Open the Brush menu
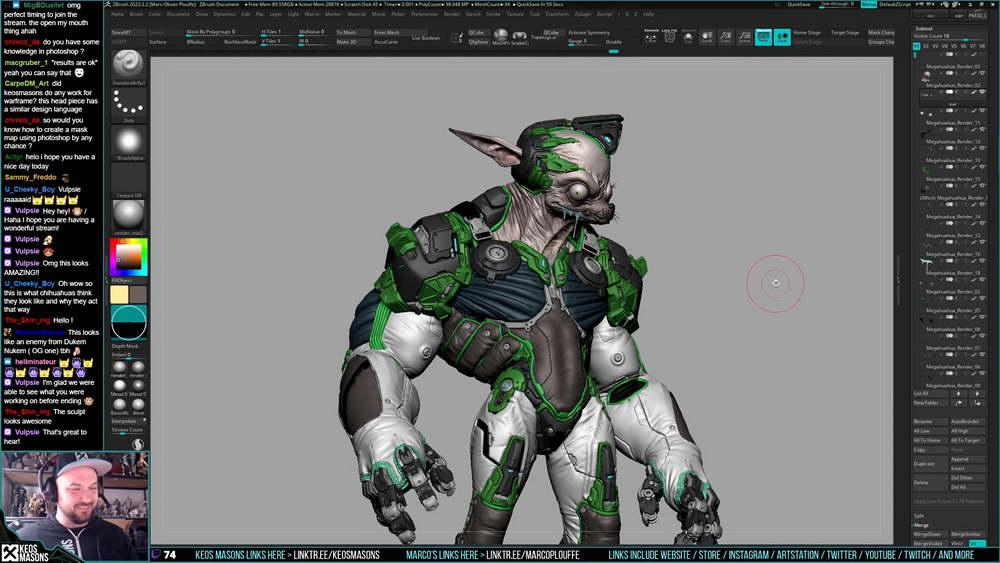This screenshot has height=563, width=1000. [136, 14]
